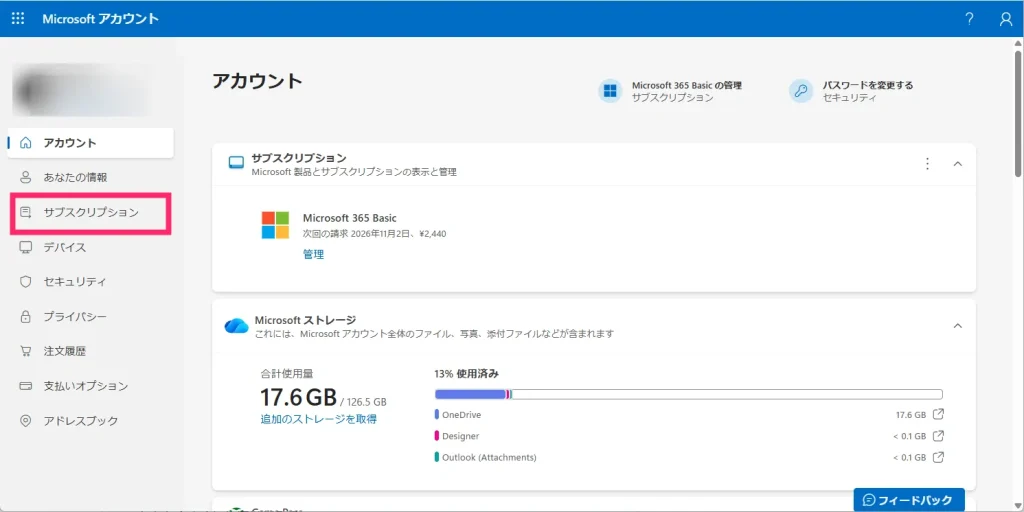The height and width of the screenshot is (512, 1024).
Task: Open OneDrive external link icon
Action: pyautogui.click(x=938, y=415)
